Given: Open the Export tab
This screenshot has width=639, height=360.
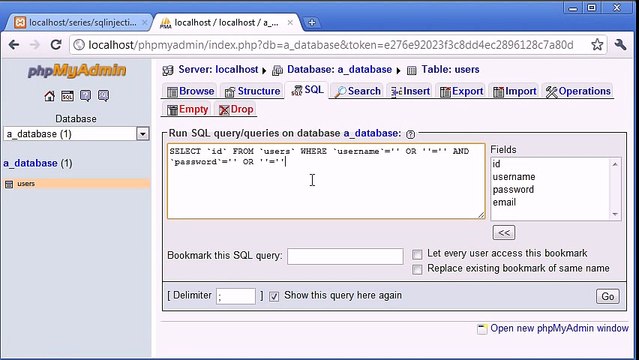Looking at the screenshot, I should 462,91.
